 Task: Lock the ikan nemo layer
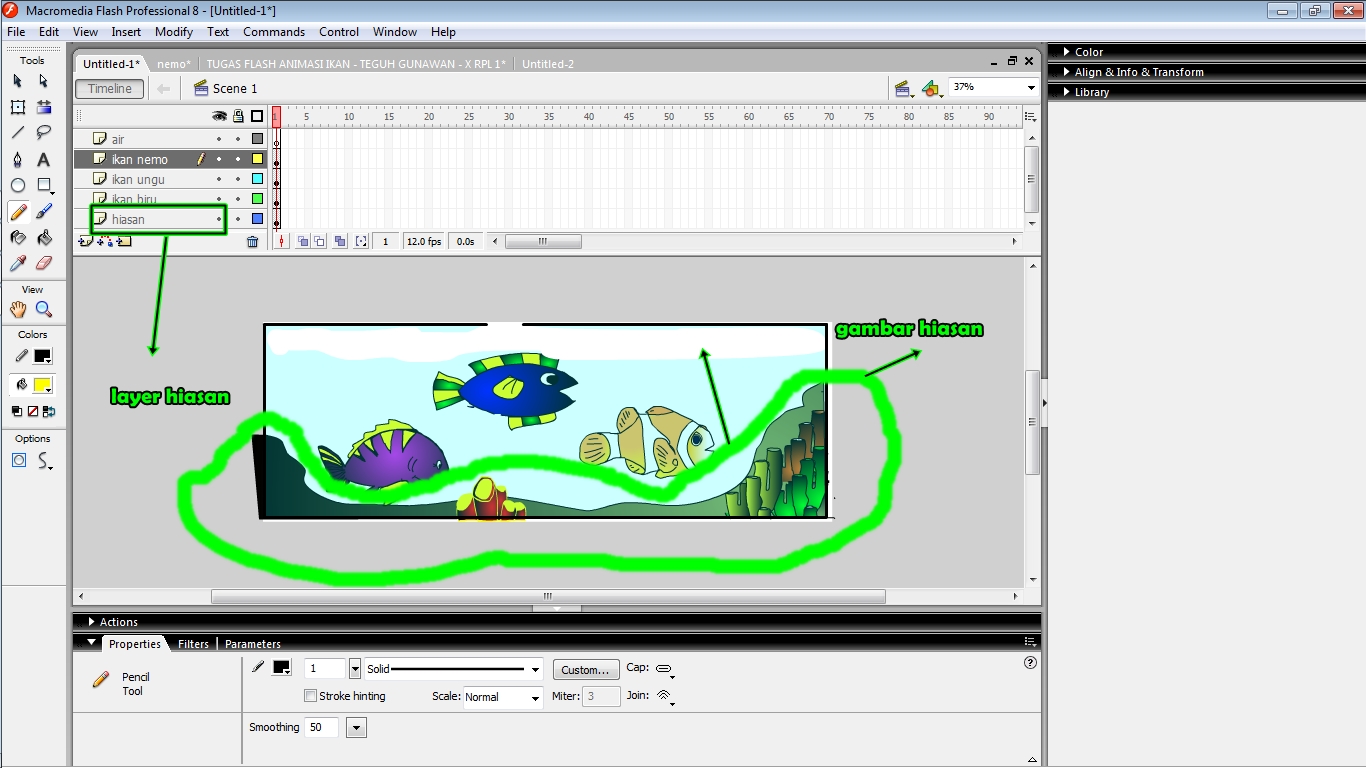pyautogui.click(x=238, y=159)
